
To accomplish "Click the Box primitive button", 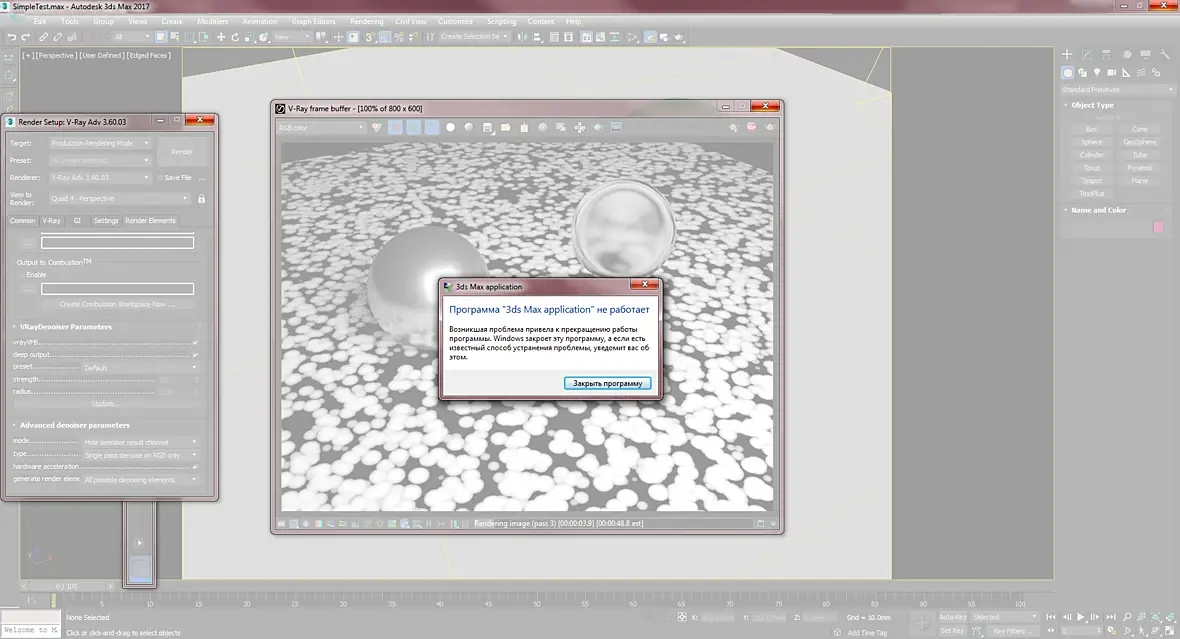I will coord(1091,129).
